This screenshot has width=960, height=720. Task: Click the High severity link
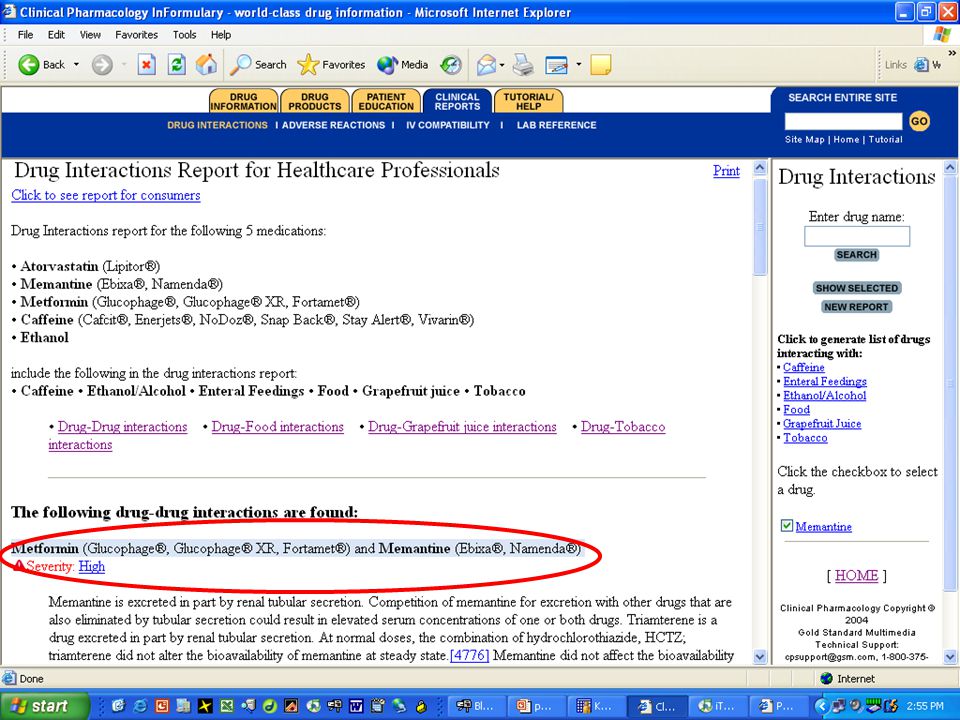[x=92, y=566]
